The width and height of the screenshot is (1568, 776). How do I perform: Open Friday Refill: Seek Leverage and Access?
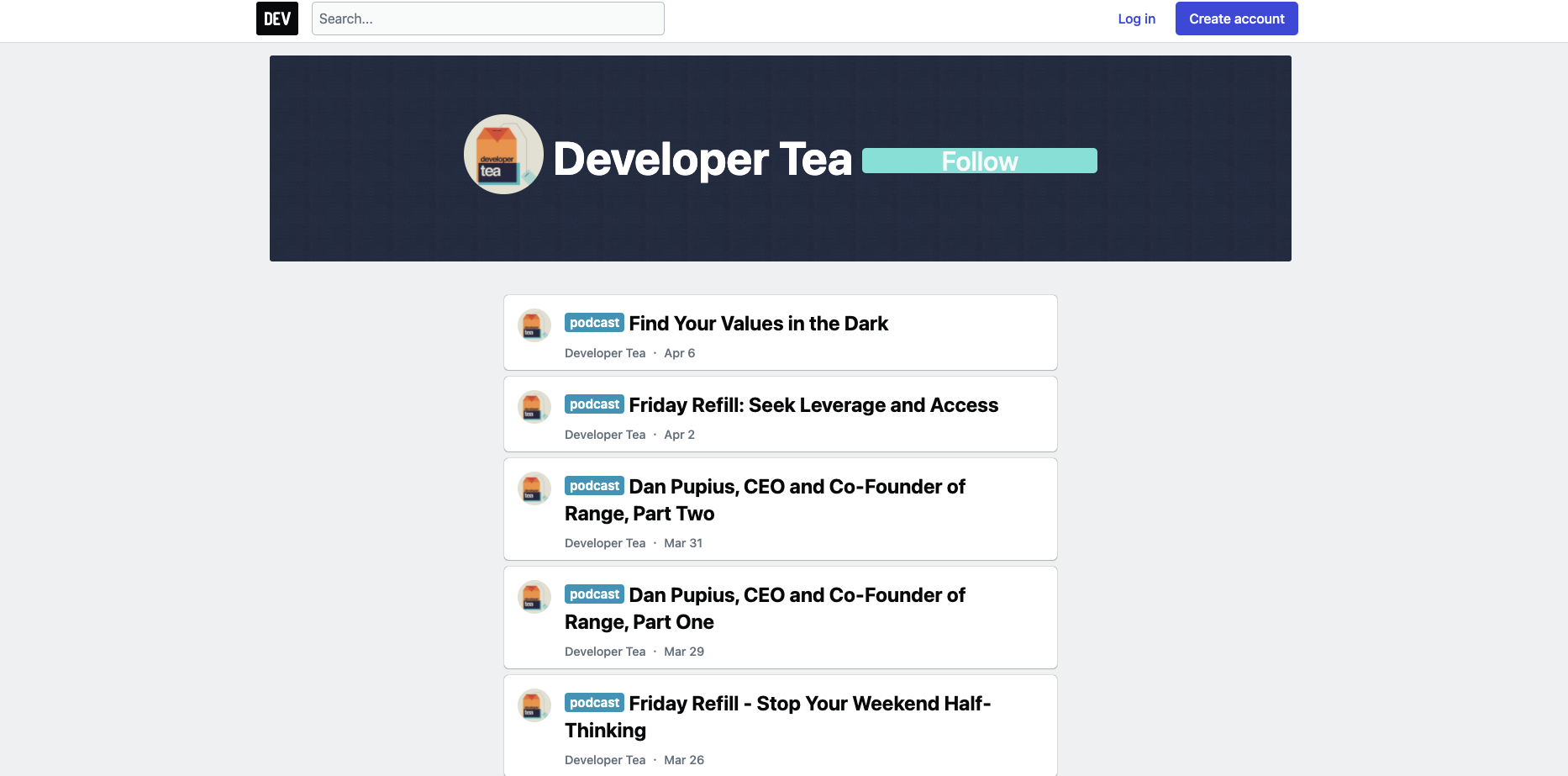coord(813,405)
